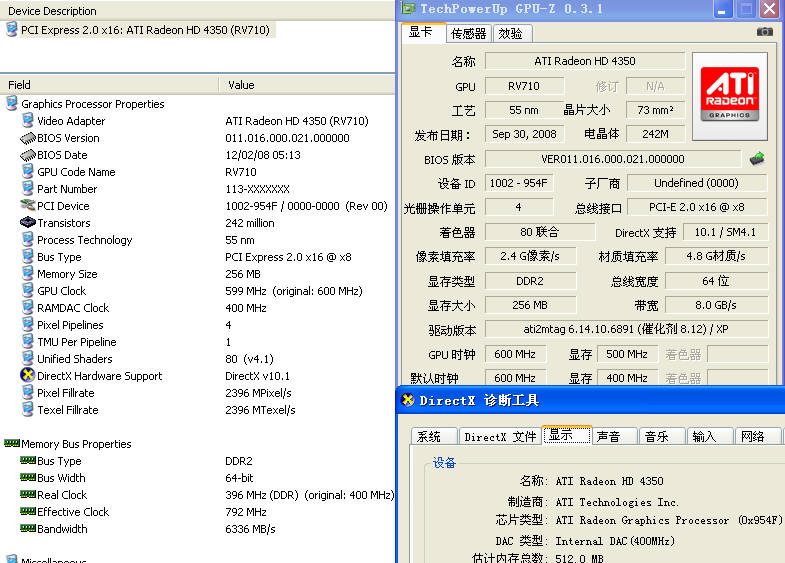
Task: Click the 制造商 ATI Technologies Inc. line
Action: click(x=594, y=502)
